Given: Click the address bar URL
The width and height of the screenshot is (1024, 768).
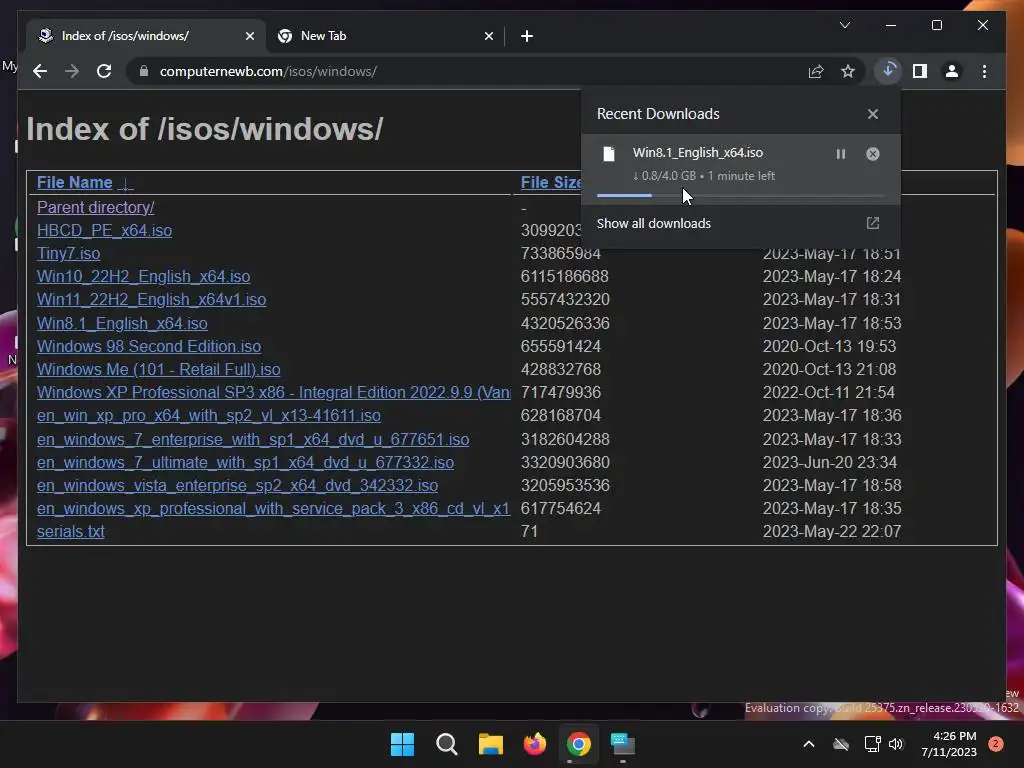Looking at the screenshot, I should [268, 71].
